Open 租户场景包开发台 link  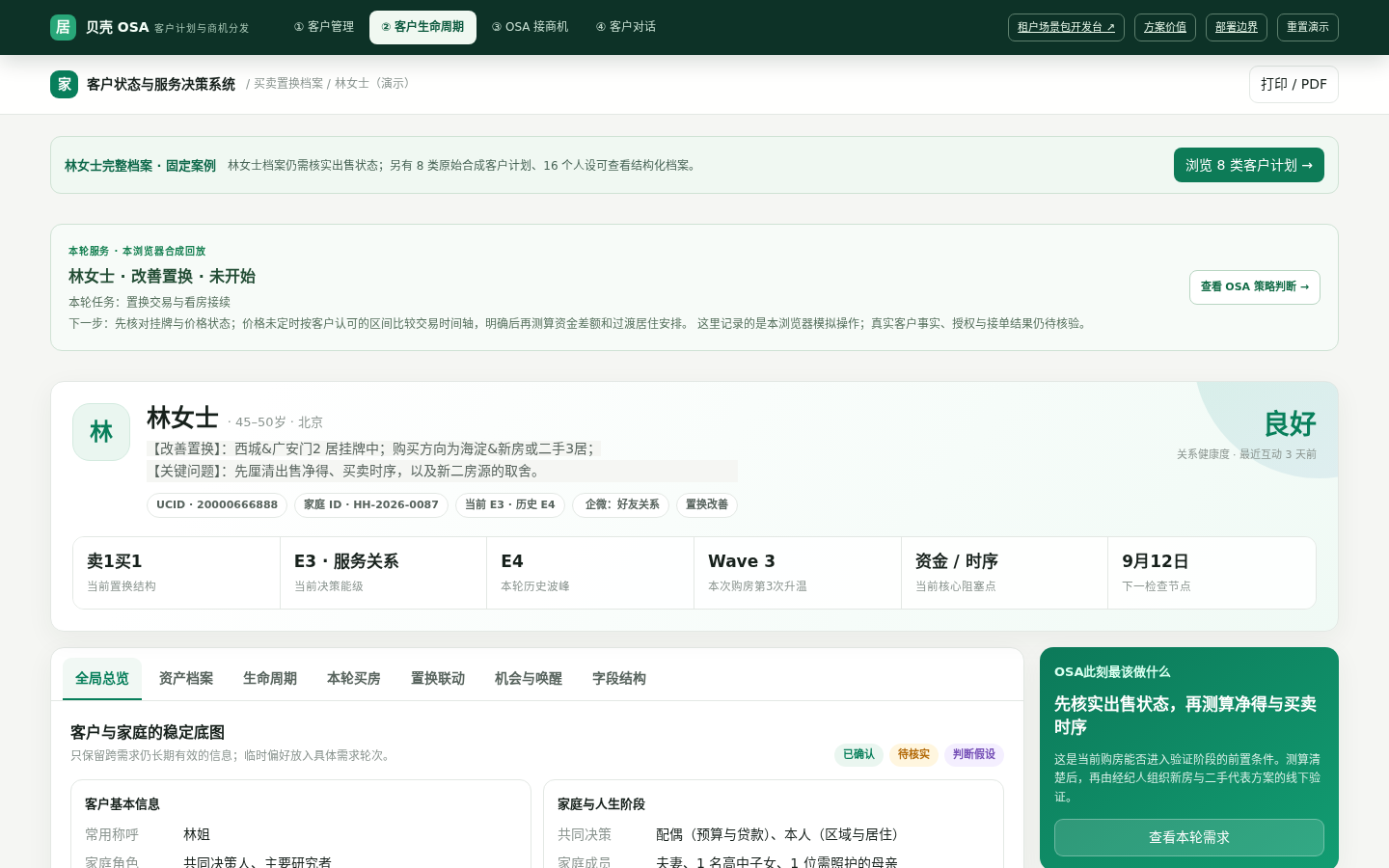point(1066,27)
